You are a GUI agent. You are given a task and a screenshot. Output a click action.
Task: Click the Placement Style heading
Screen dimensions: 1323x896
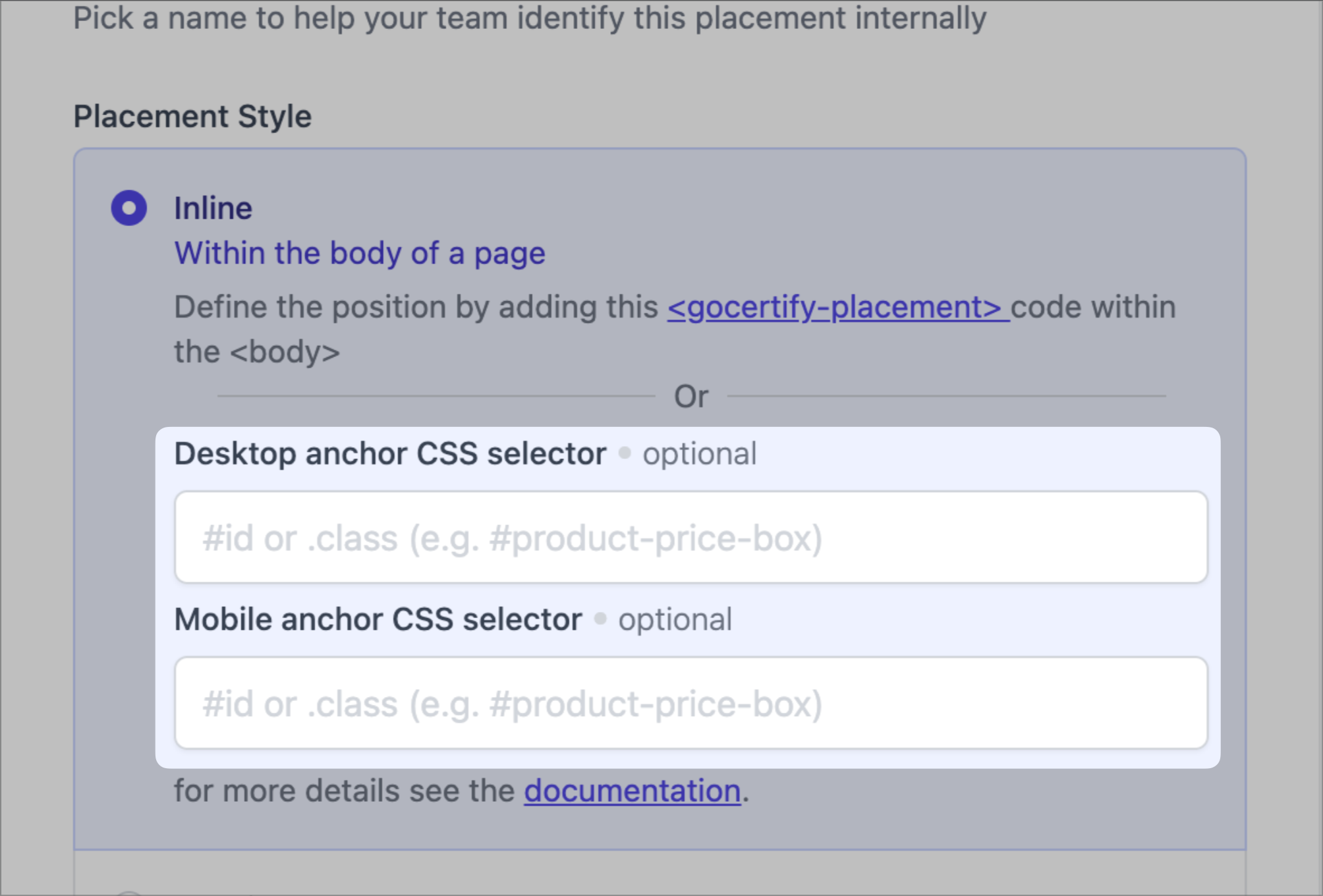point(192,117)
